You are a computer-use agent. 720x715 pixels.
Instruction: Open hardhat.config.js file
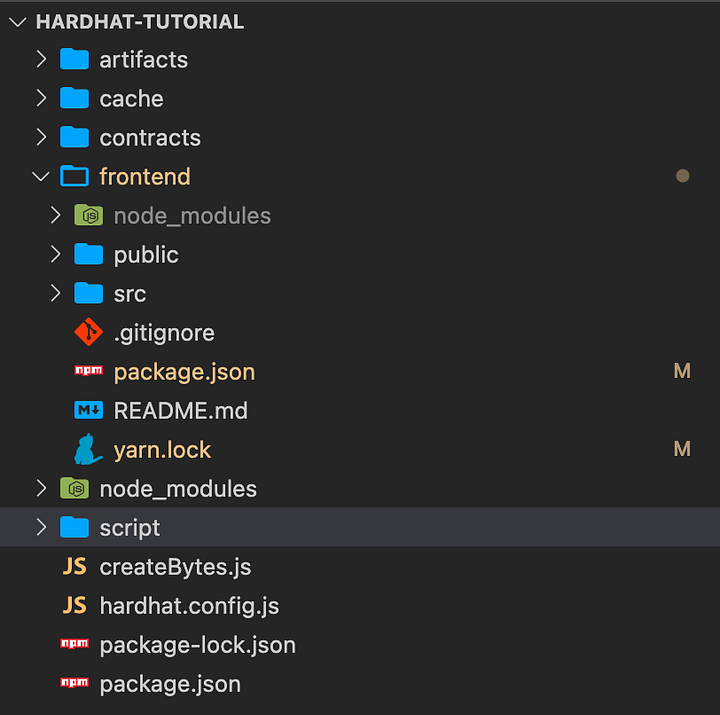pyautogui.click(x=189, y=606)
